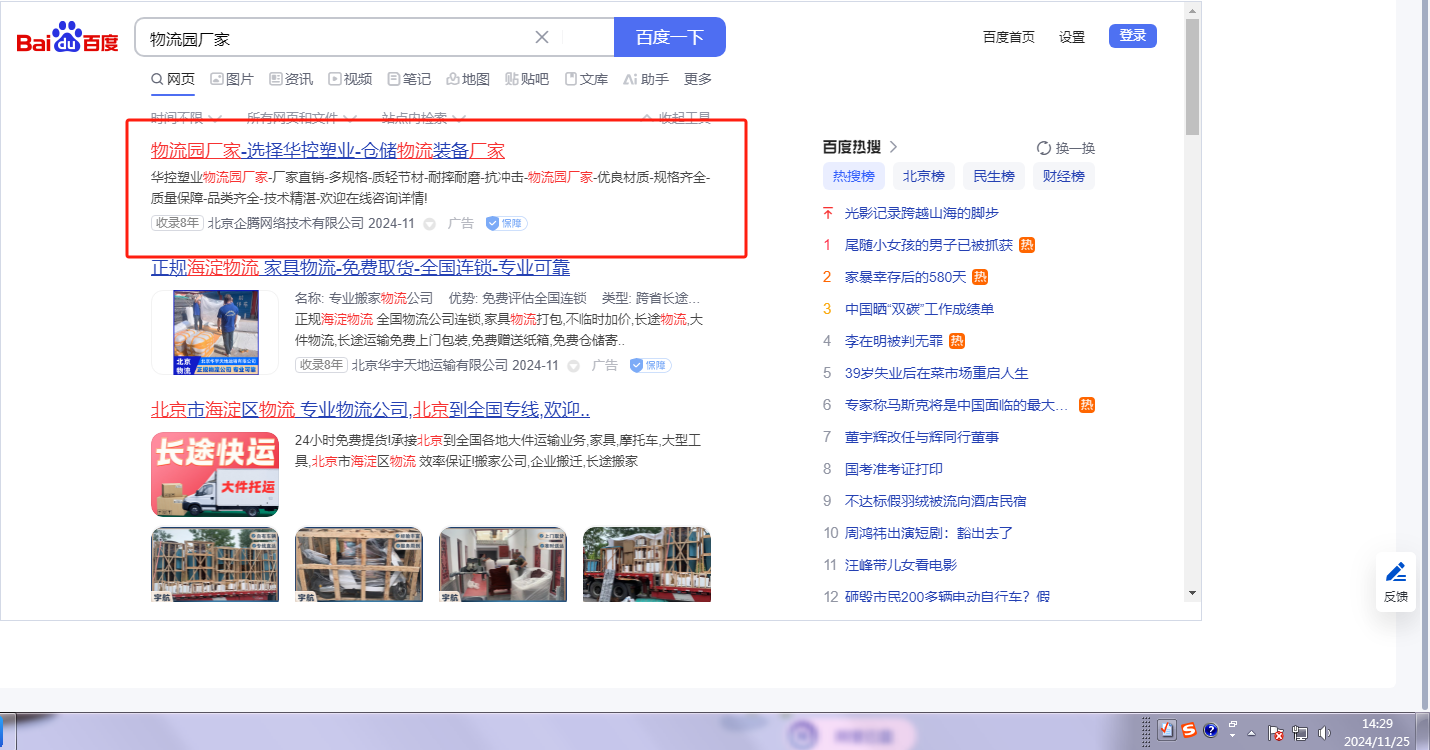Click the Sogou input method tray icon
This screenshot has height=750, width=1430.
1189,730
